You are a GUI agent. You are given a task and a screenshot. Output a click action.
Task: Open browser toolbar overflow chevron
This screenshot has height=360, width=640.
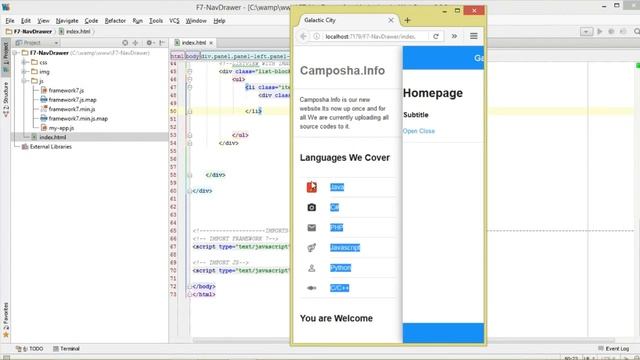click(454, 36)
